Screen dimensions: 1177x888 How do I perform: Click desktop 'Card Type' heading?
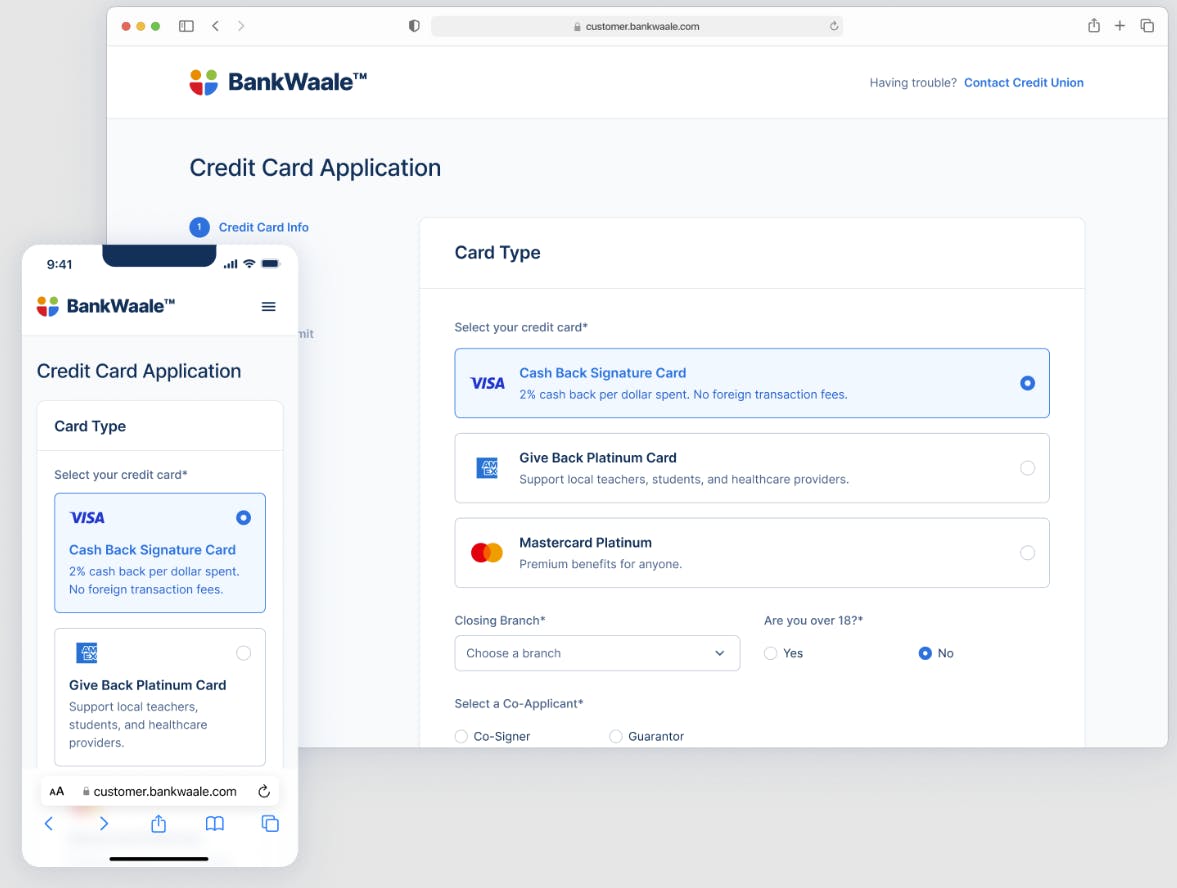tap(497, 253)
